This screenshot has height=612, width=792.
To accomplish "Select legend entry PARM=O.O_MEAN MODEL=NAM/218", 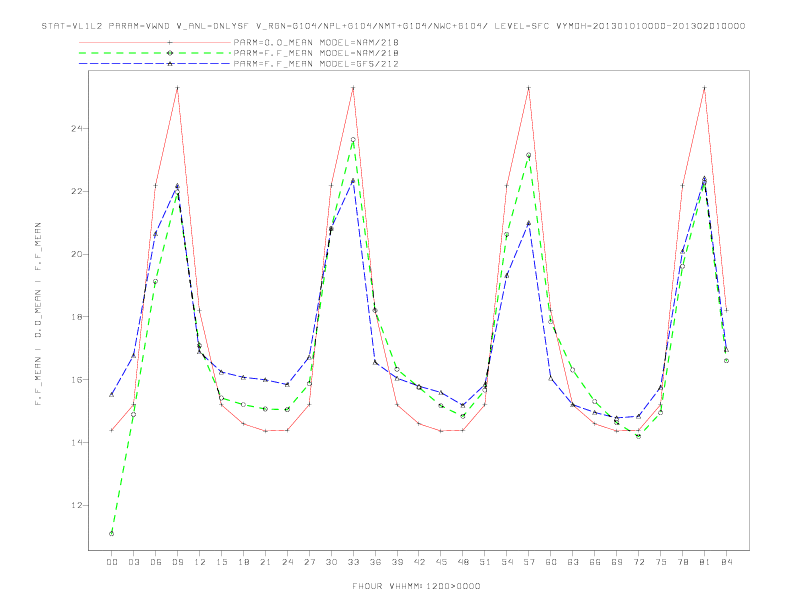I will pyautogui.click(x=316, y=42).
